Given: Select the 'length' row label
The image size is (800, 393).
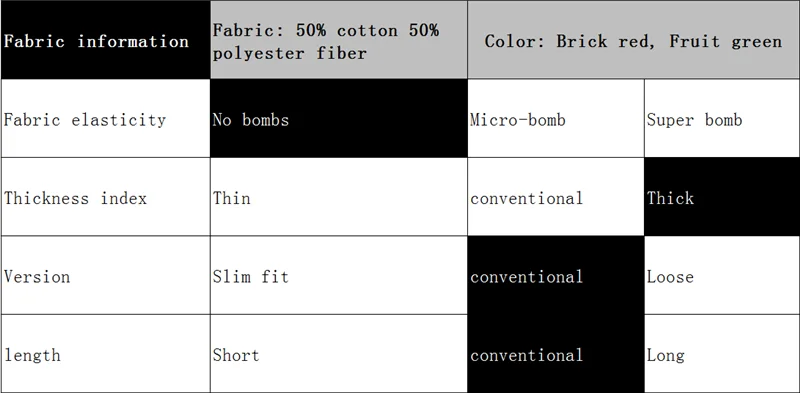Looking at the screenshot, I should 105,354.
